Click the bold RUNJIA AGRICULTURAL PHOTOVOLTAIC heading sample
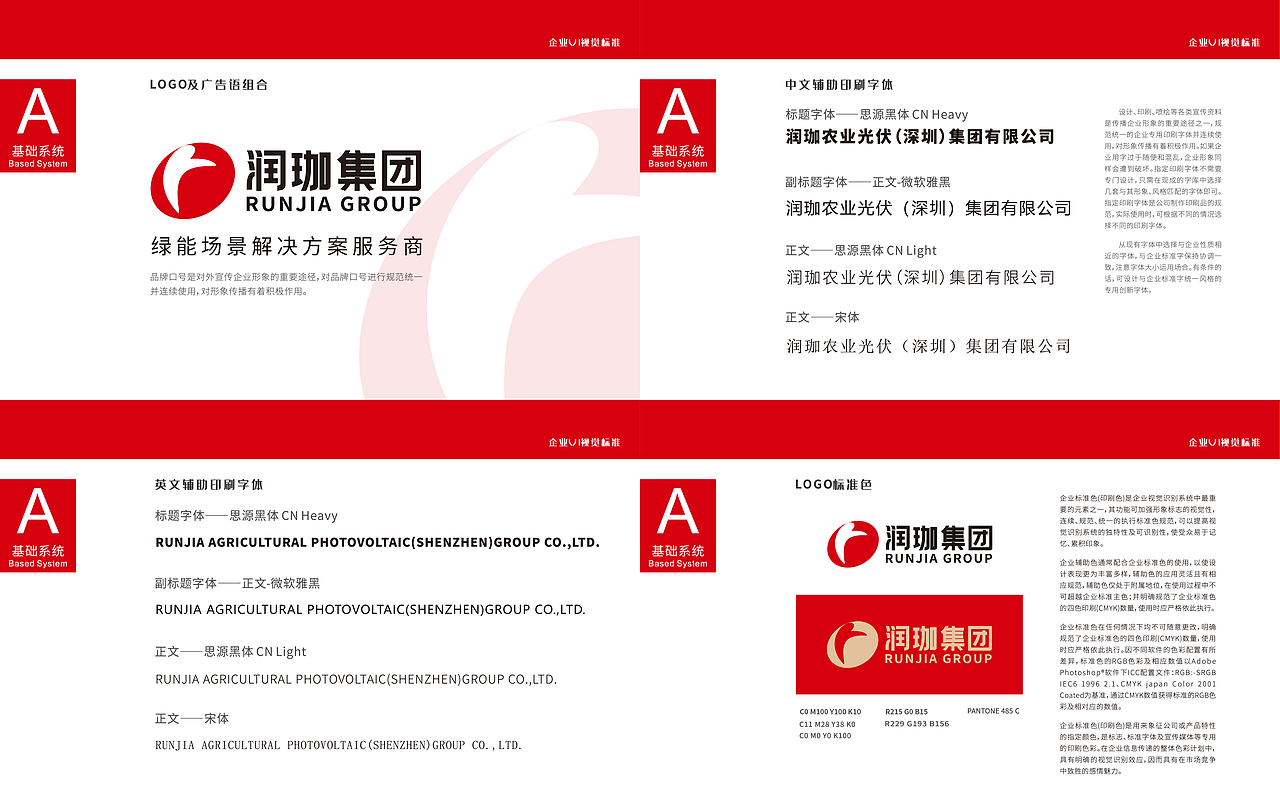The height and width of the screenshot is (800, 1280). [377, 543]
